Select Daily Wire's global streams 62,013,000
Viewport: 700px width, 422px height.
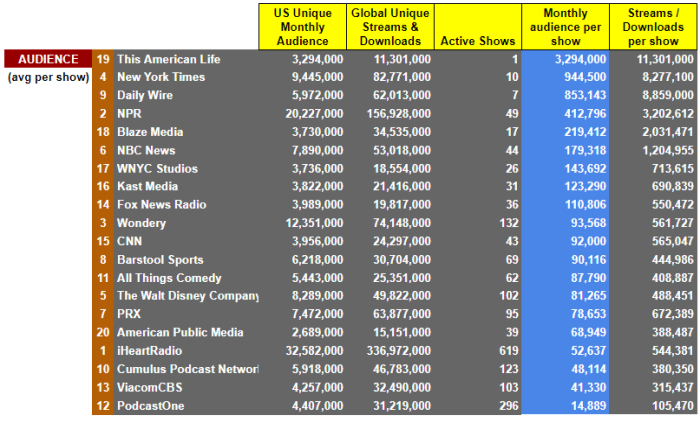pyautogui.click(x=402, y=96)
